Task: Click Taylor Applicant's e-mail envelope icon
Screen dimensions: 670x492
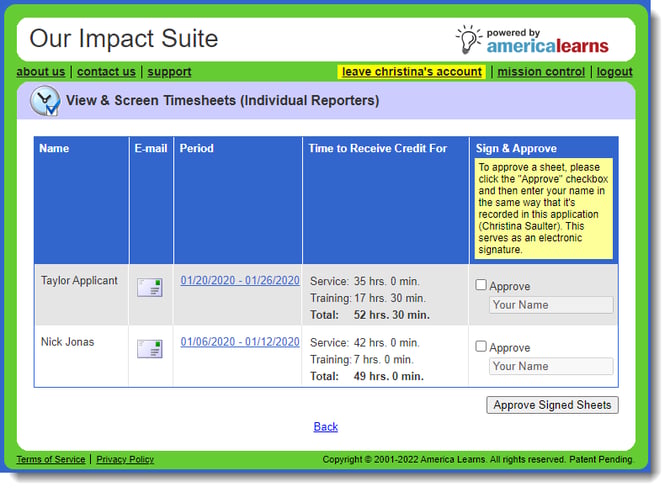Action: pos(150,288)
